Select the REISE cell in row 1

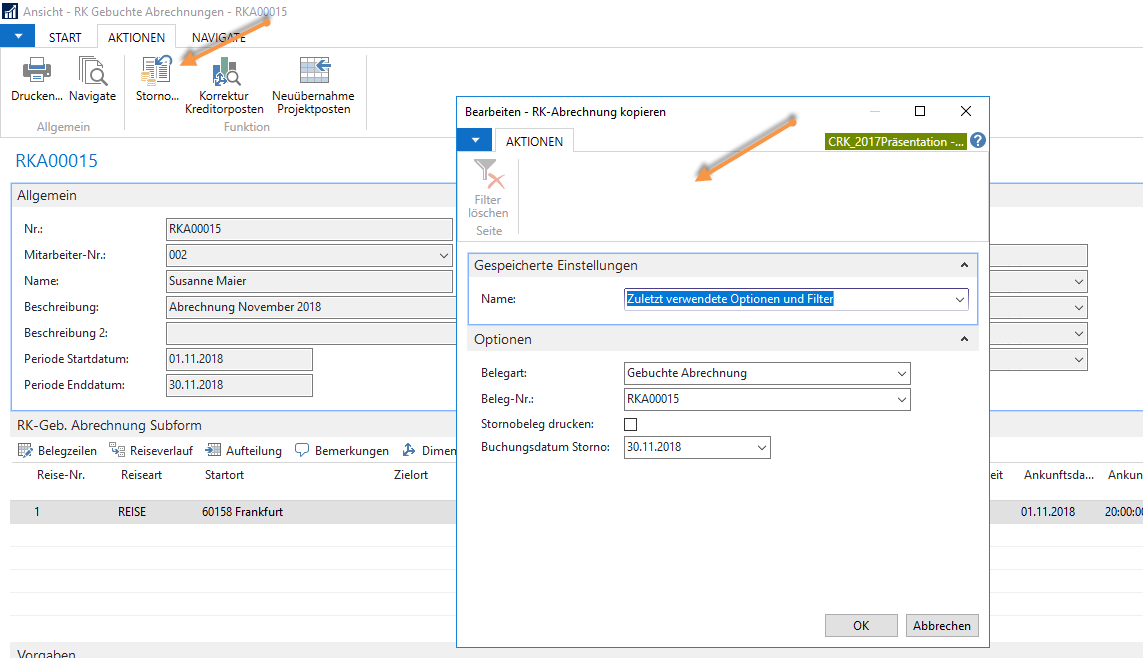[132, 512]
